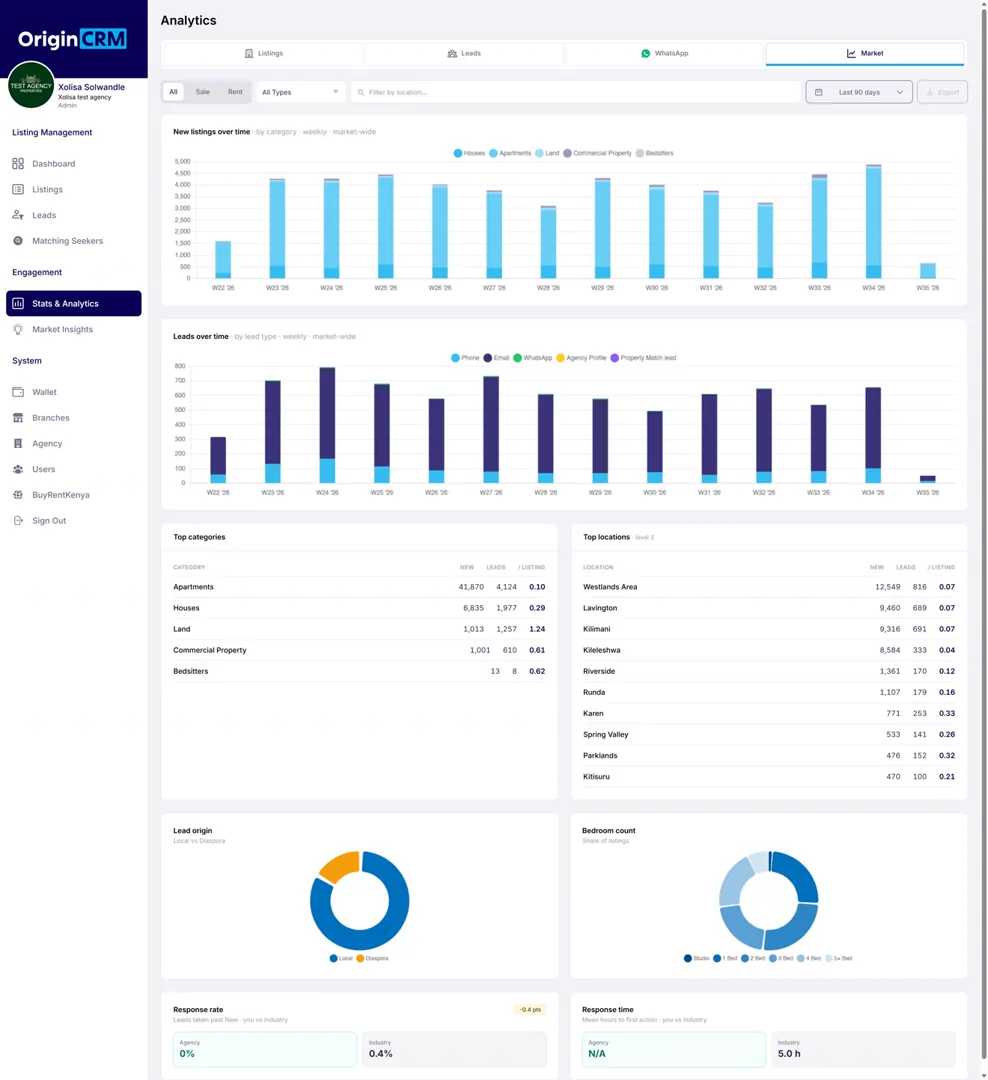The height and width of the screenshot is (1080, 988).
Task: Toggle Local legend in Lead origin
Action: coord(341,959)
